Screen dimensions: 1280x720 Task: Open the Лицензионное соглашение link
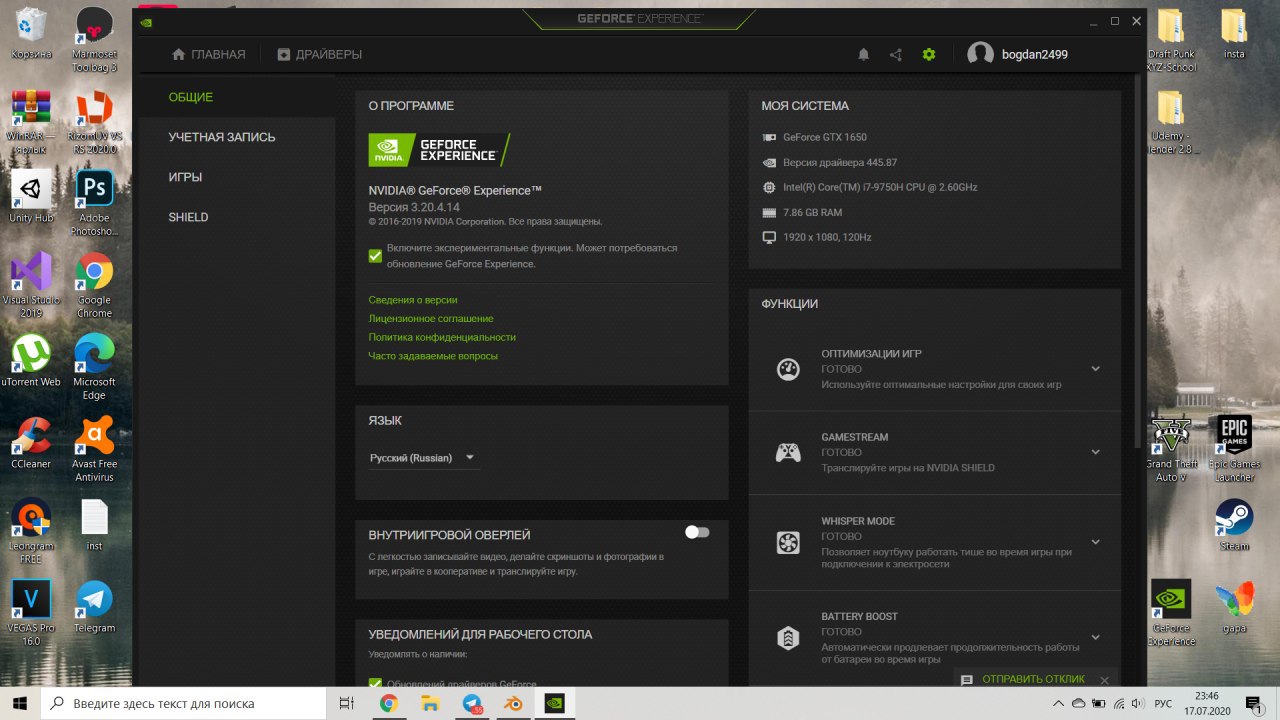point(431,319)
